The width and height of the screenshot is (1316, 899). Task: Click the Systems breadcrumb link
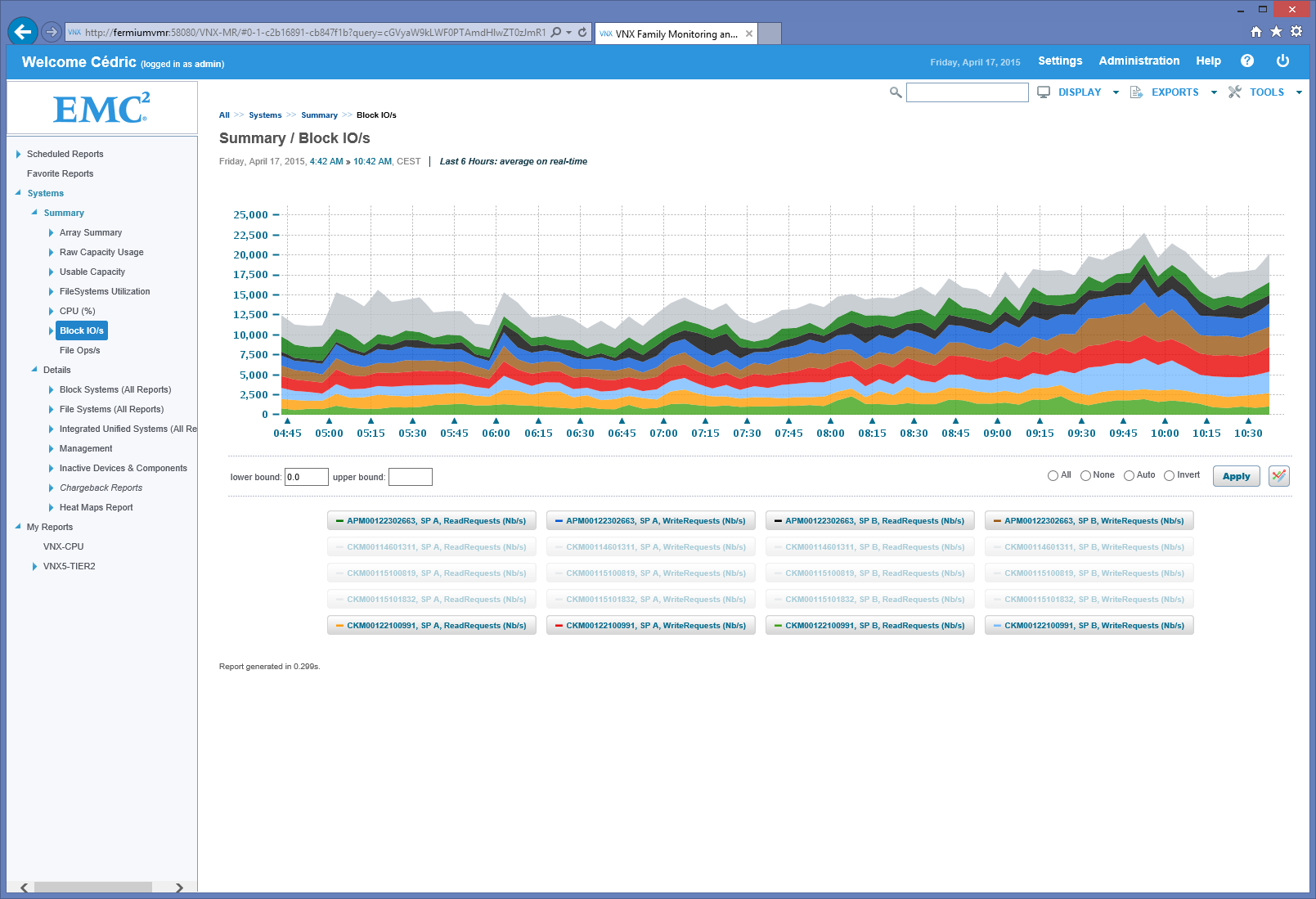click(x=265, y=115)
